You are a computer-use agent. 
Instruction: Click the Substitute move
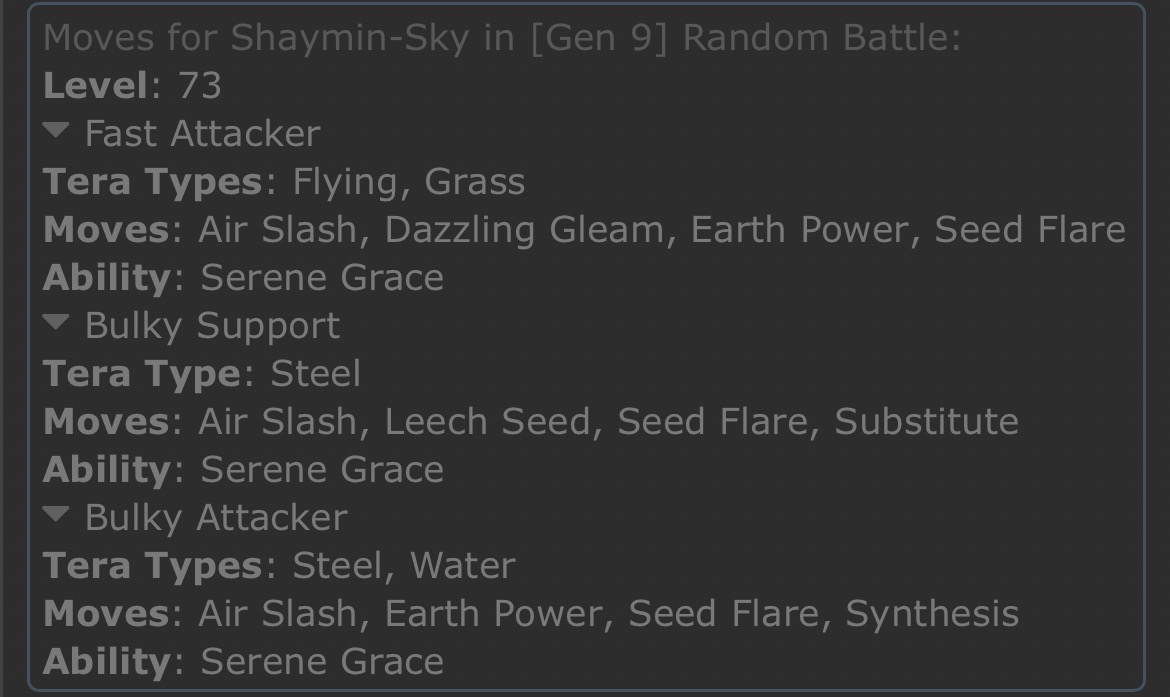tap(926, 421)
